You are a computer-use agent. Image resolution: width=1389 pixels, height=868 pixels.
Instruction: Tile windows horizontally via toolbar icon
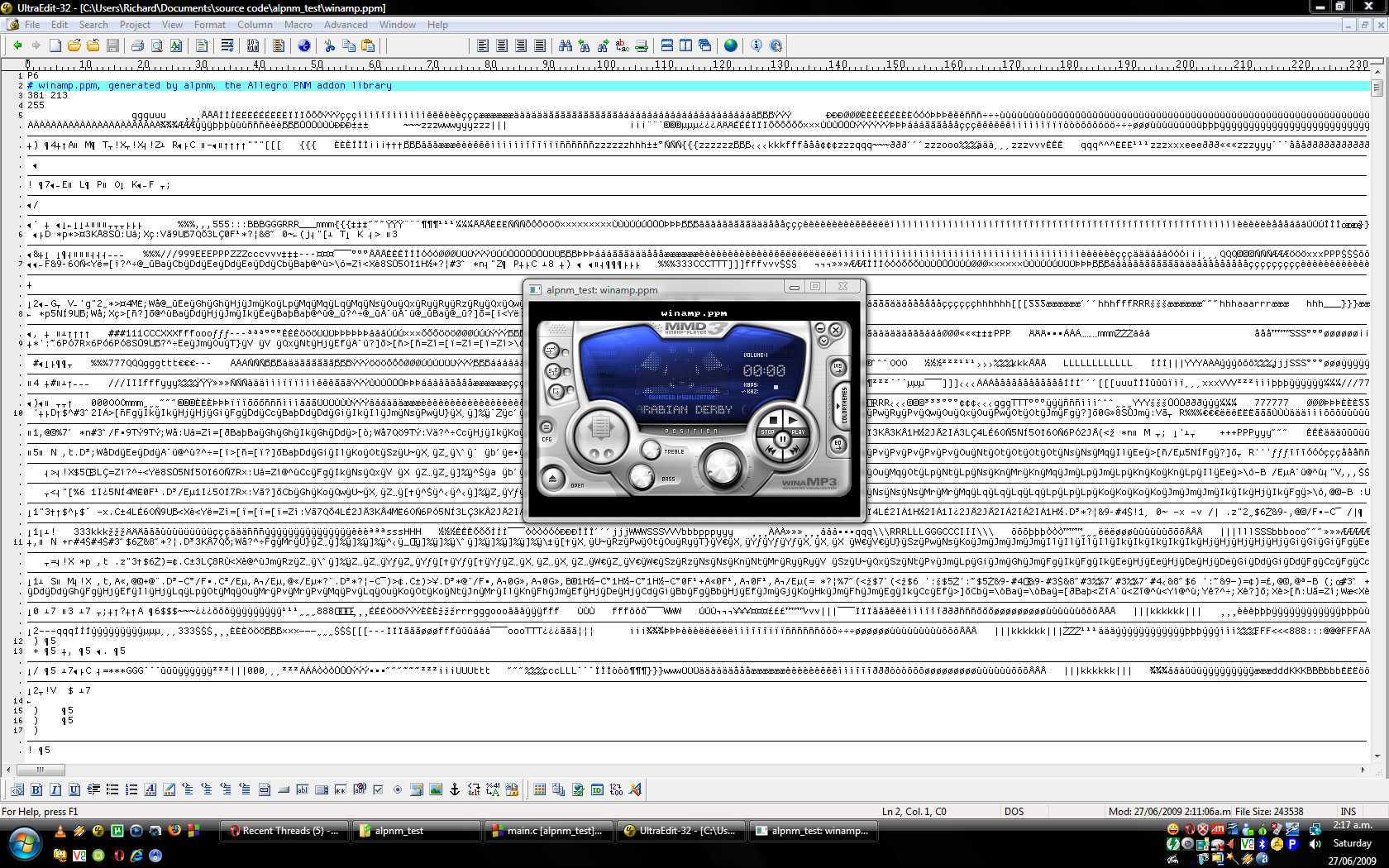tap(666, 45)
